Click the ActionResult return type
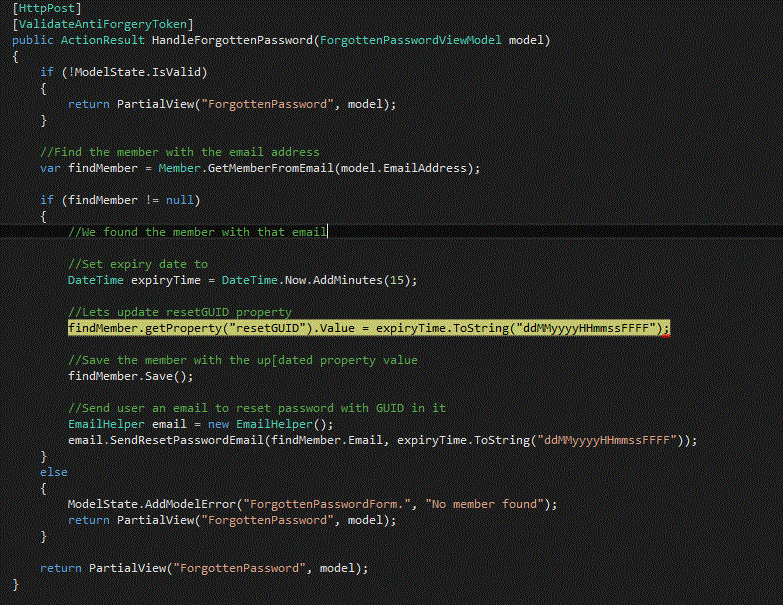783x605 pixels. coord(102,40)
